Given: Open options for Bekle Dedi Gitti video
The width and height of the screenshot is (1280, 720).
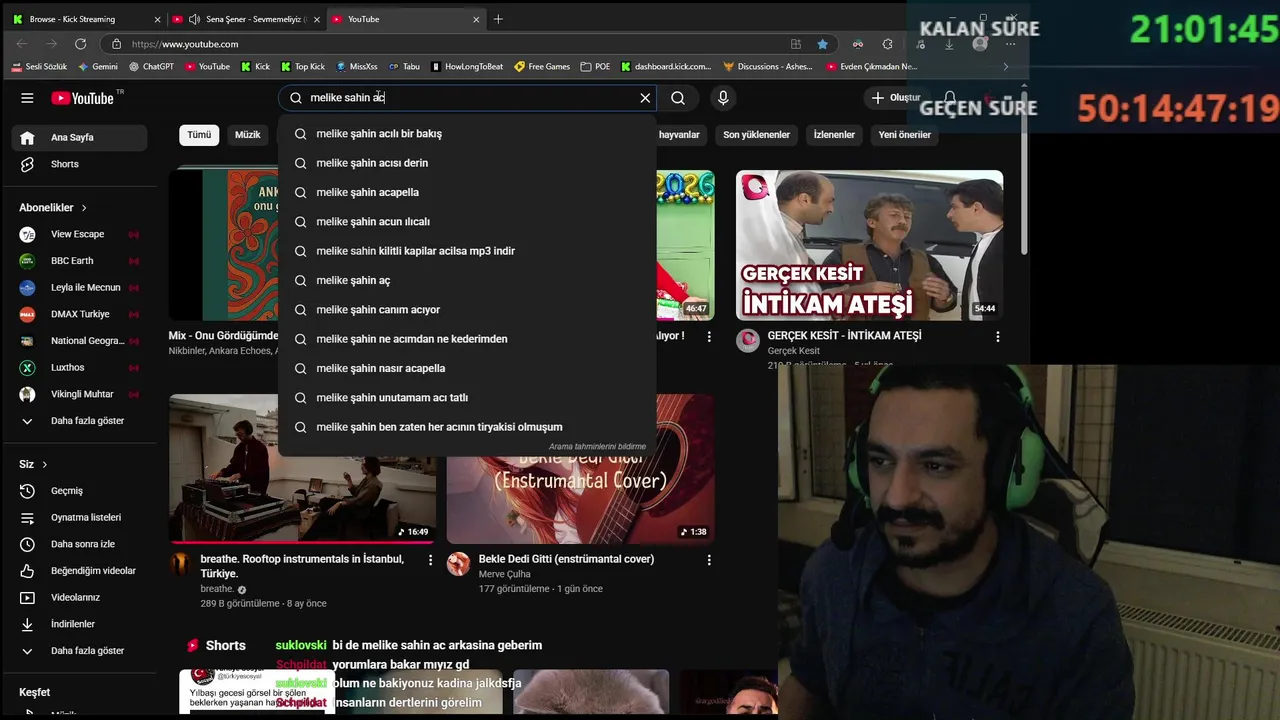Looking at the screenshot, I should tap(709, 560).
